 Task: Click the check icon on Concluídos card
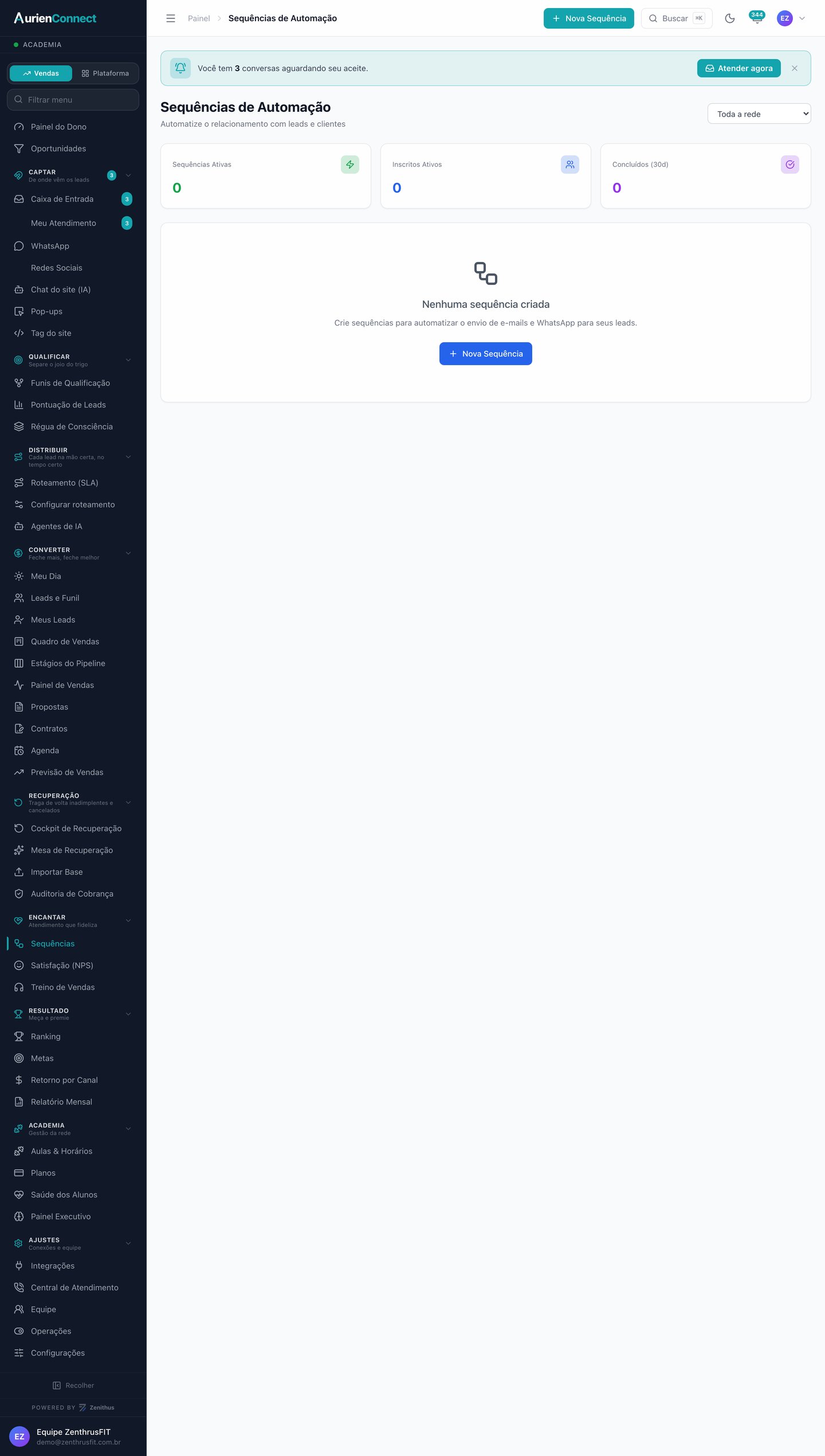[790, 165]
